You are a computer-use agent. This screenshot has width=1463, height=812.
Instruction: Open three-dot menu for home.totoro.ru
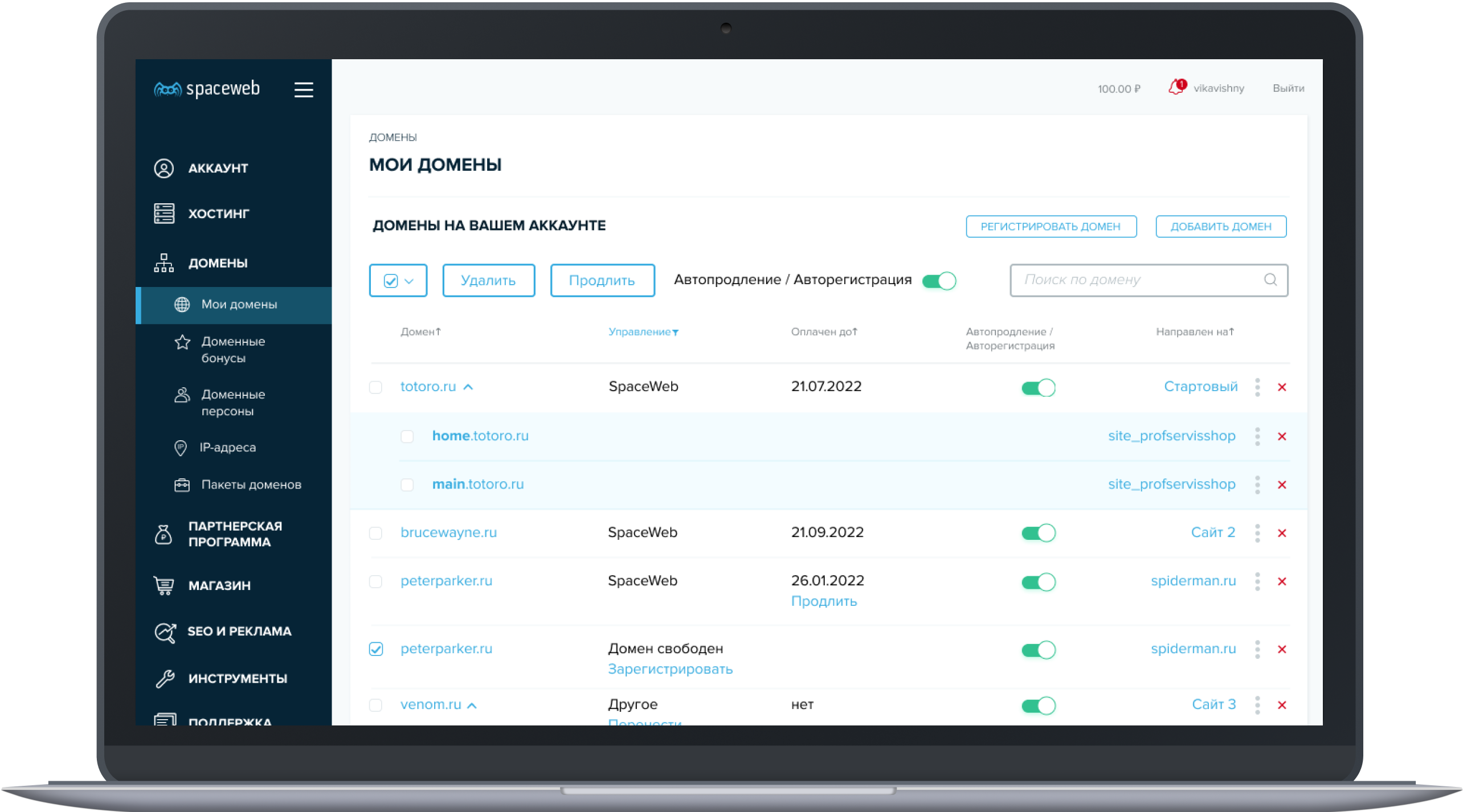1257,436
